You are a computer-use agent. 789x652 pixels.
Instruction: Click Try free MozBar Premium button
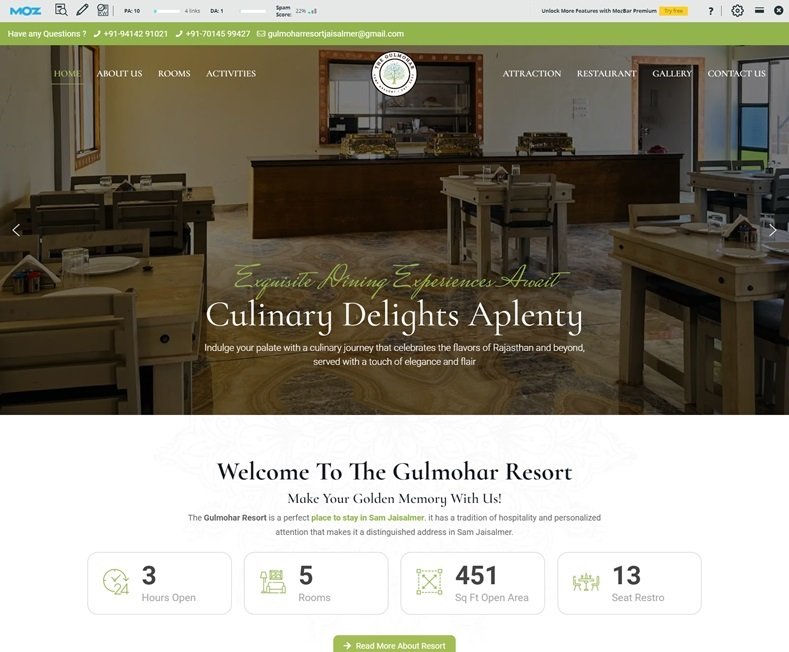[674, 11]
